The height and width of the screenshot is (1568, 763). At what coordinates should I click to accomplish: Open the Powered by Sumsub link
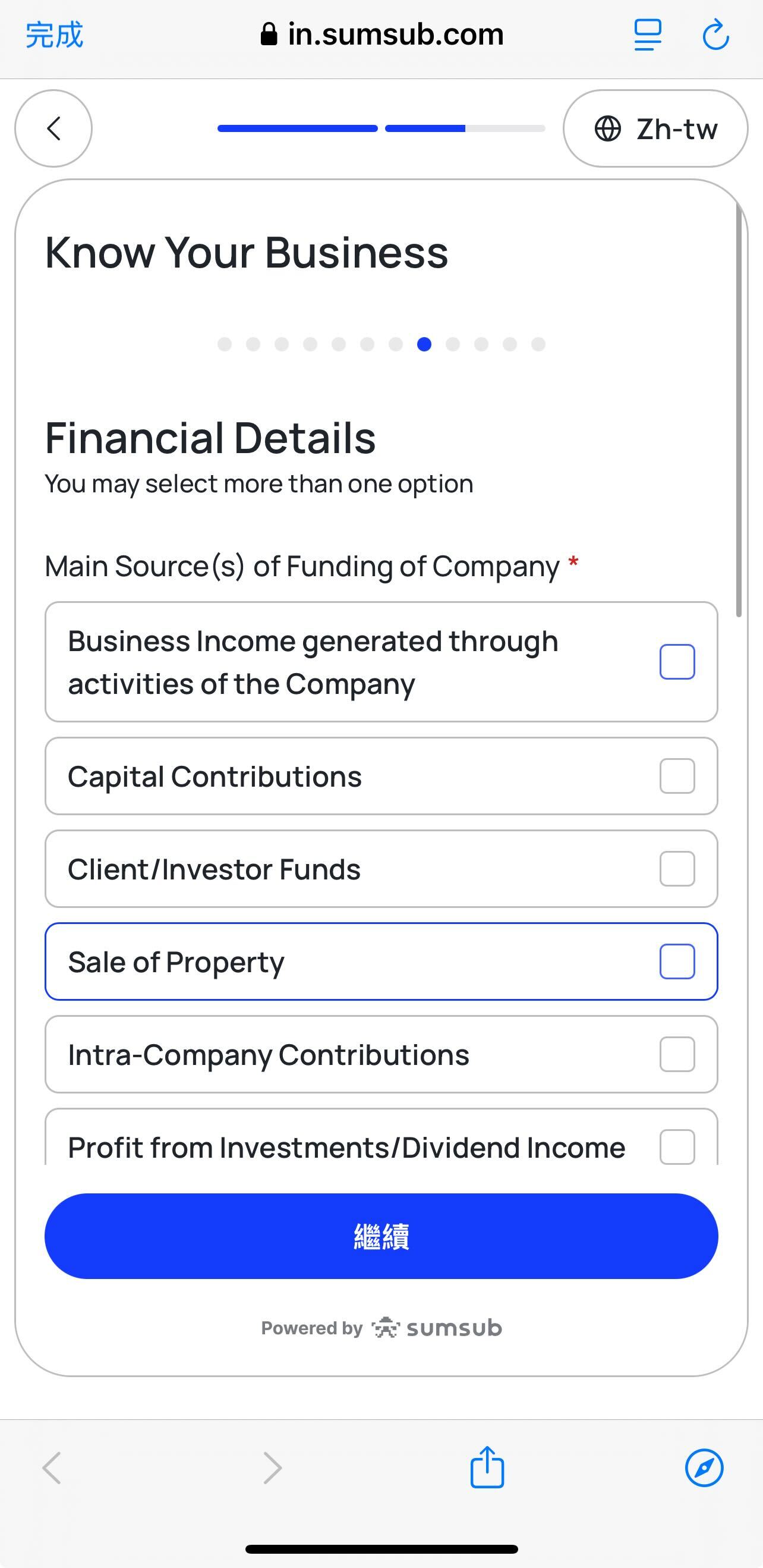click(381, 1328)
